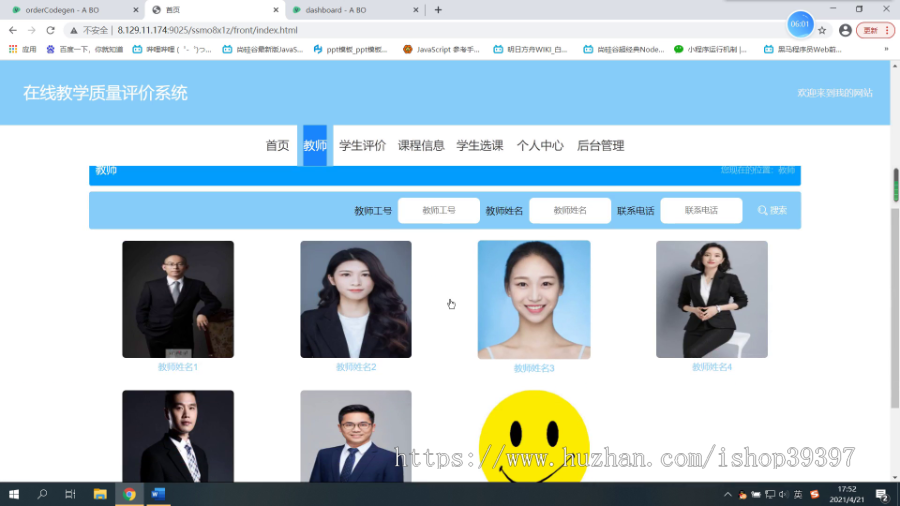
Task: Open 个人中心 in site navigation
Action: [x=540, y=146]
